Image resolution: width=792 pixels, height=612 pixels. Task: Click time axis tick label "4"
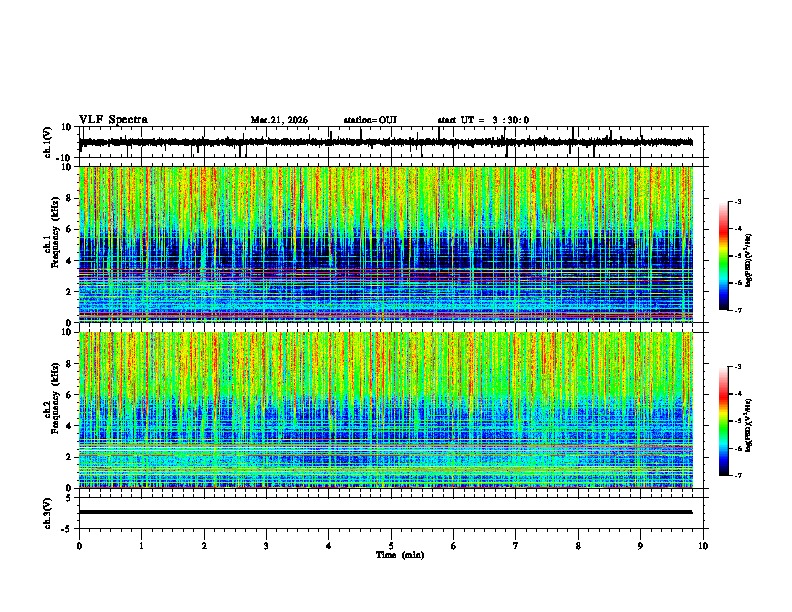point(329,546)
